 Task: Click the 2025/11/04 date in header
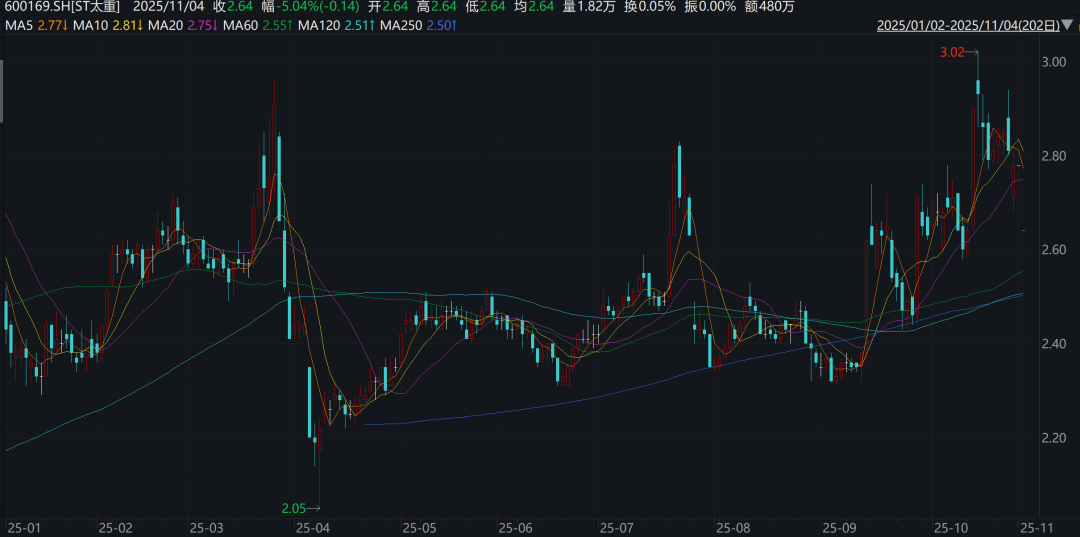click(x=169, y=7)
